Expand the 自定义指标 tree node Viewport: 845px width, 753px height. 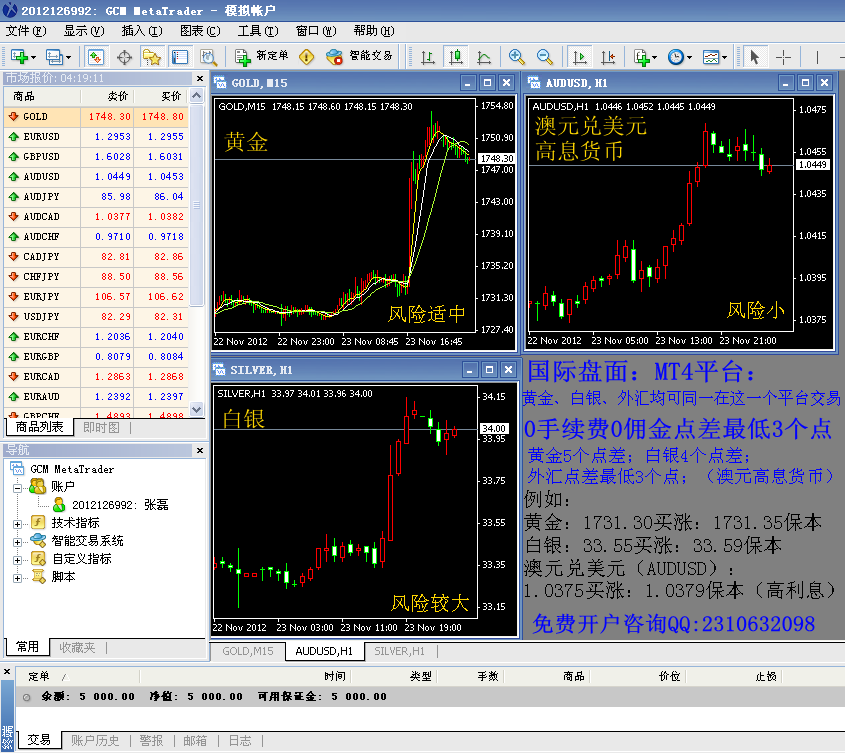click(17, 560)
